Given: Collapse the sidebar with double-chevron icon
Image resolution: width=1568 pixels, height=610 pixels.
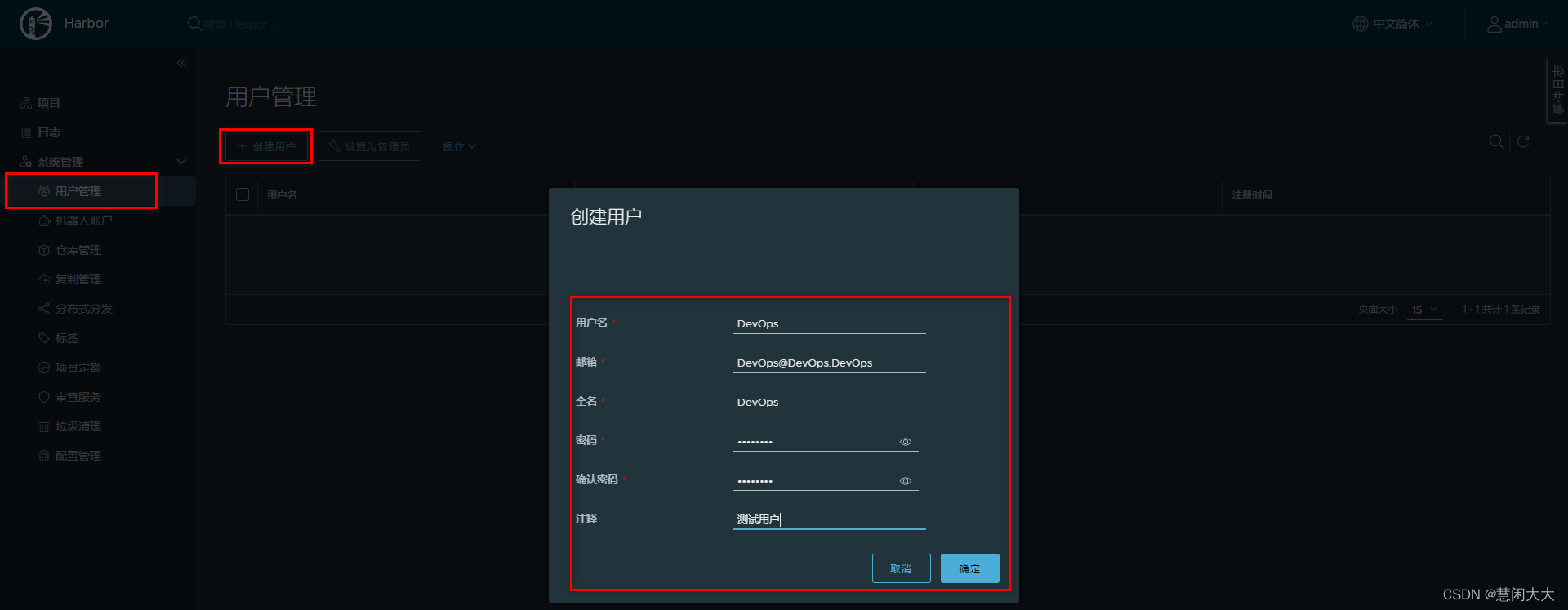Looking at the screenshot, I should (181, 63).
